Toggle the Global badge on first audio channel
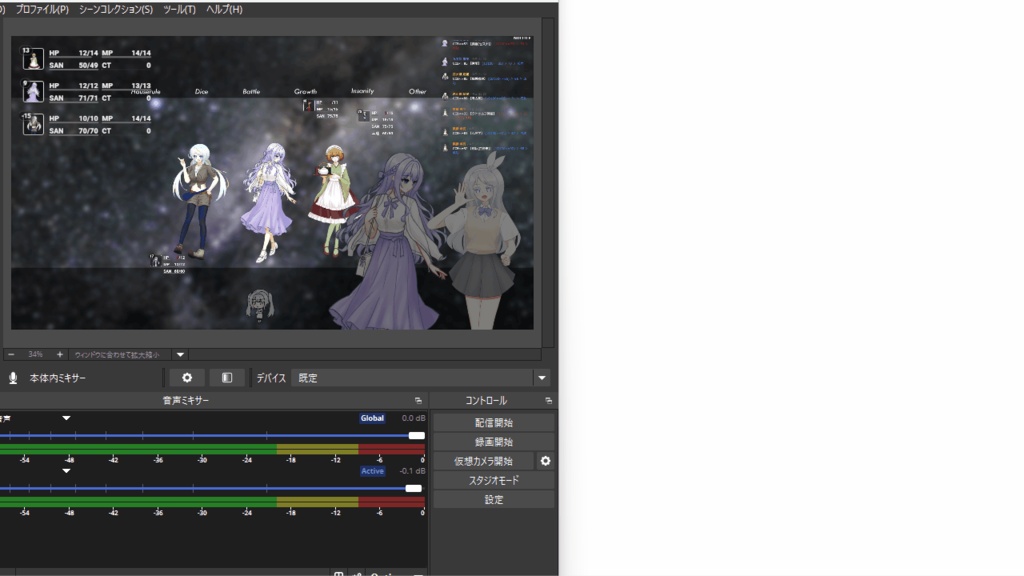The height and width of the screenshot is (576, 1024). (x=372, y=418)
